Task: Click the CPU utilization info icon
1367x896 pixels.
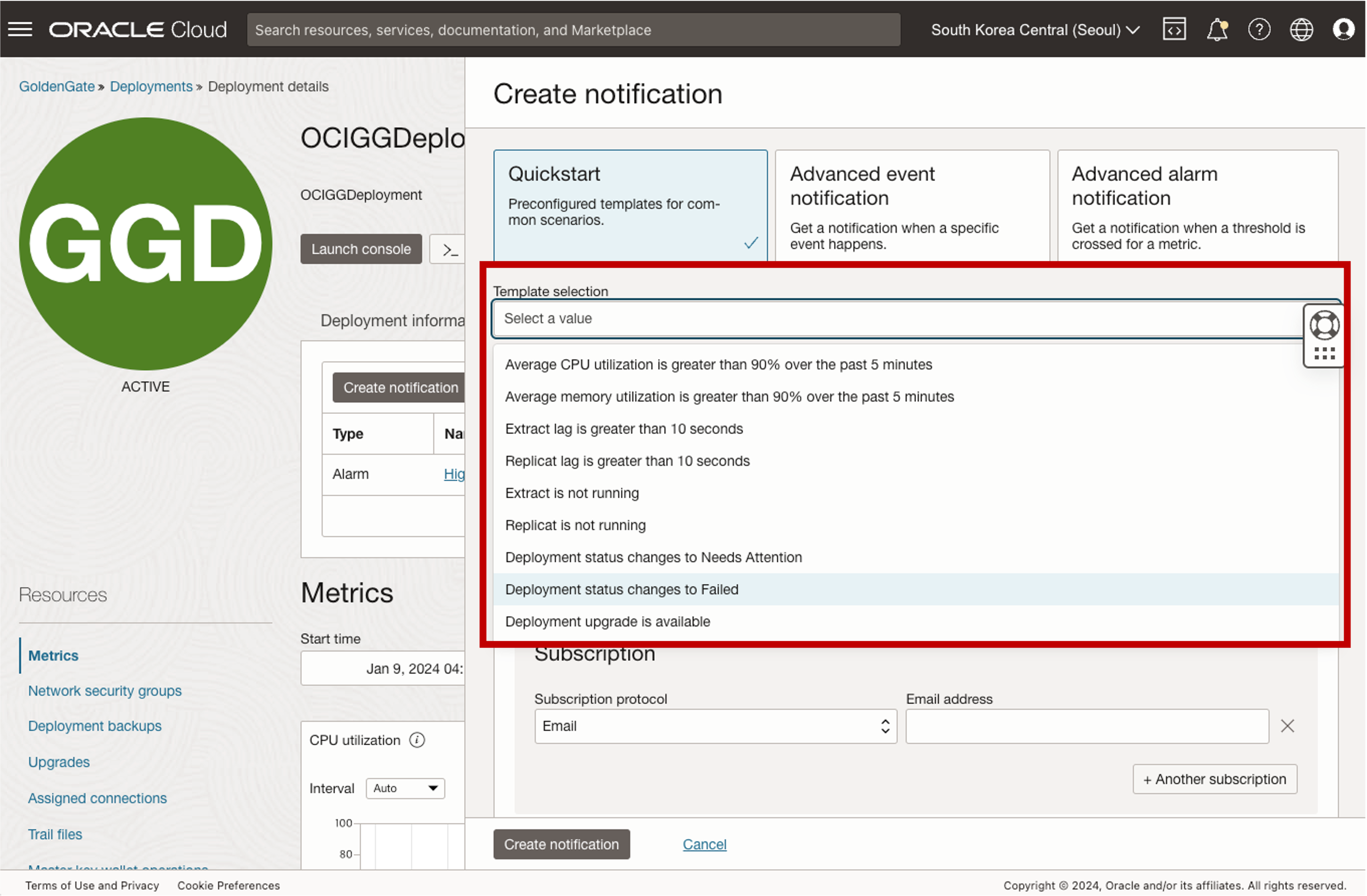Action: click(417, 740)
